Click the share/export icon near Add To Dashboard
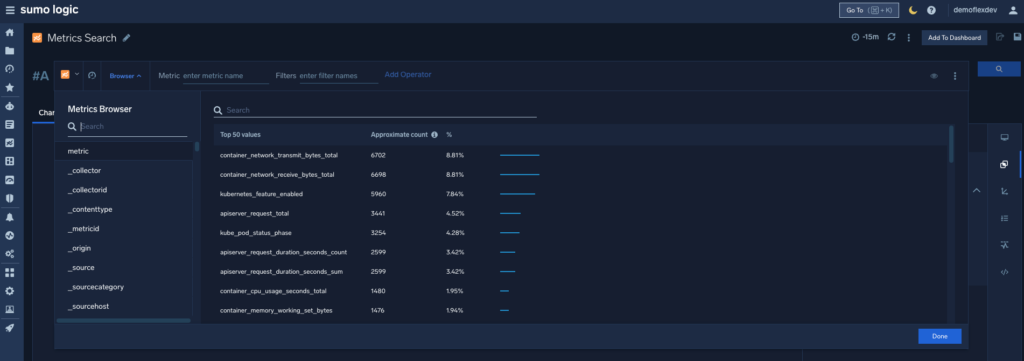Image resolution: width=1024 pixels, height=361 pixels. (x=999, y=37)
